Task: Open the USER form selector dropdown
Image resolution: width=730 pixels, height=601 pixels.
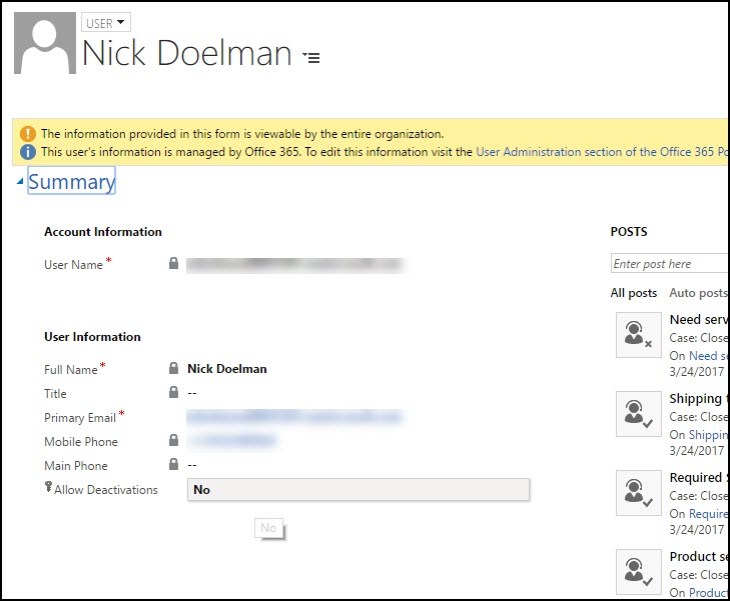Action: [106, 22]
